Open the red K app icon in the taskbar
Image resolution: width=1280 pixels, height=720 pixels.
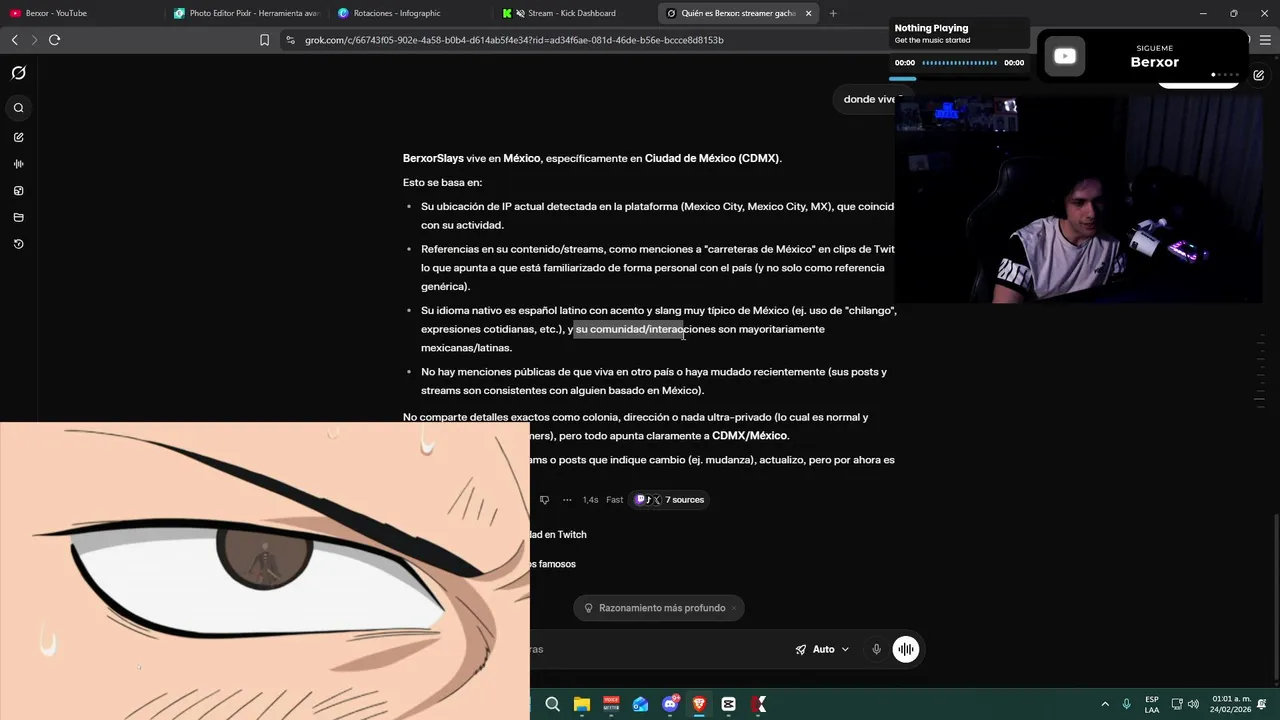[759, 705]
